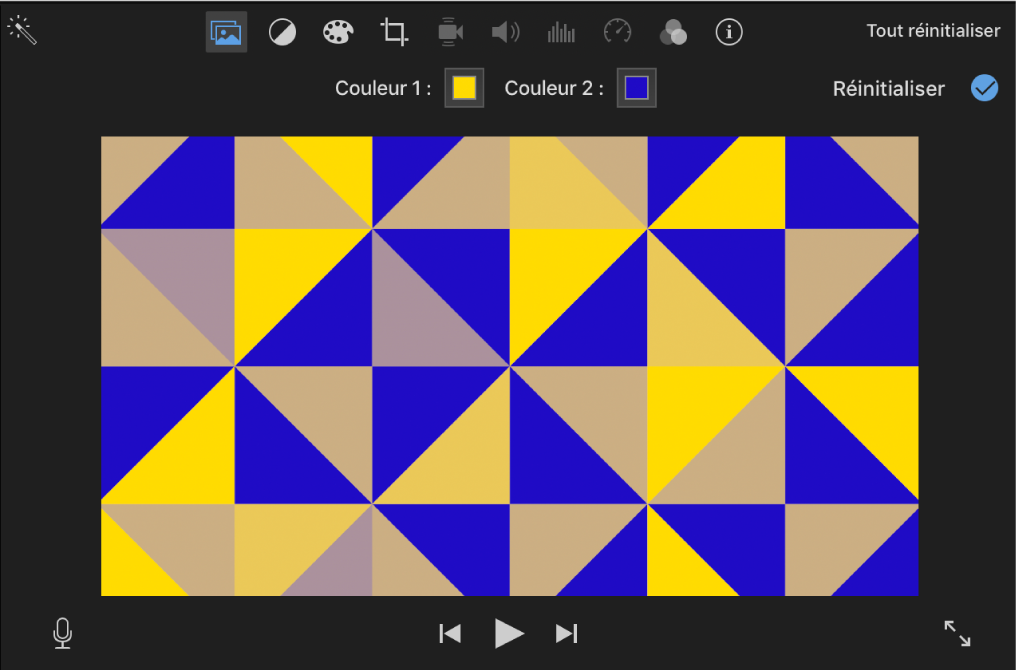Viewport: 1016px width, 670px height.
Task: Open the Color Balance controls
Action: tap(281, 31)
